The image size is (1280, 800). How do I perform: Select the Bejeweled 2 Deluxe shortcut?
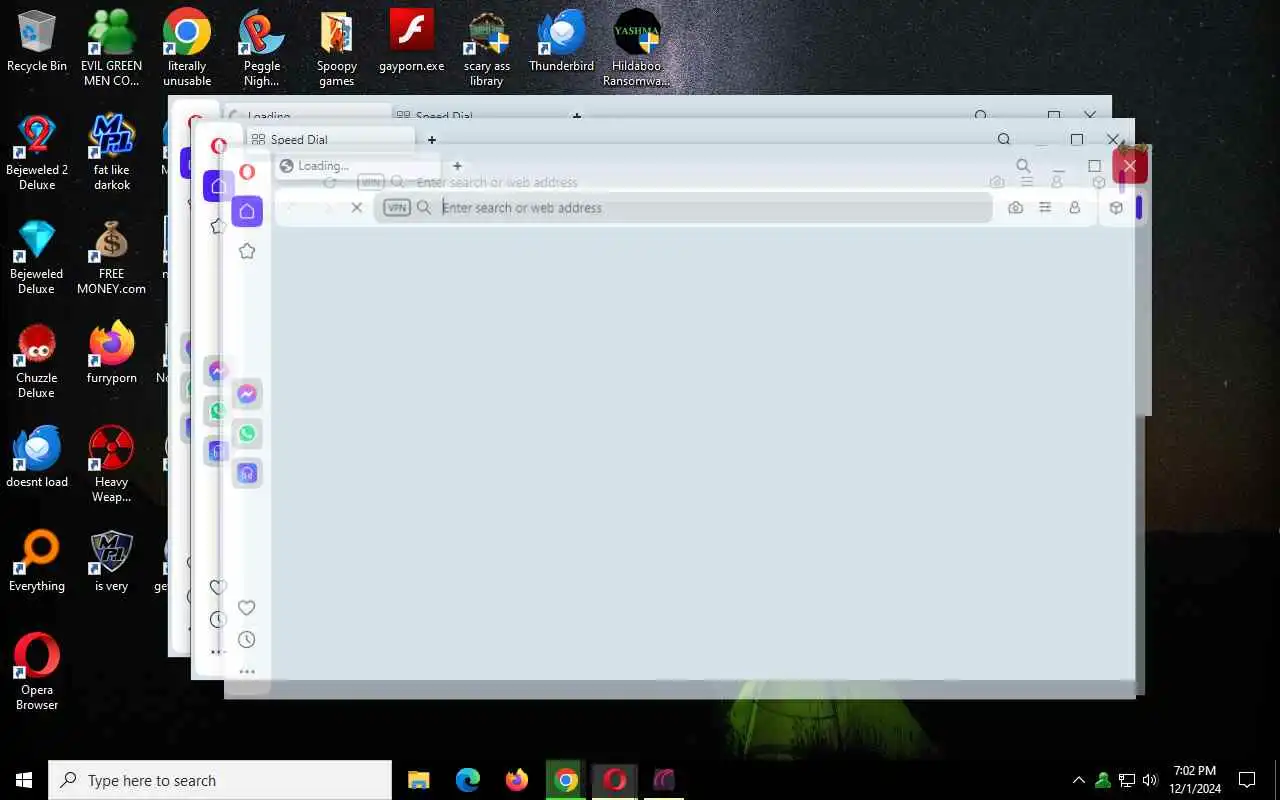pyautogui.click(x=37, y=152)
